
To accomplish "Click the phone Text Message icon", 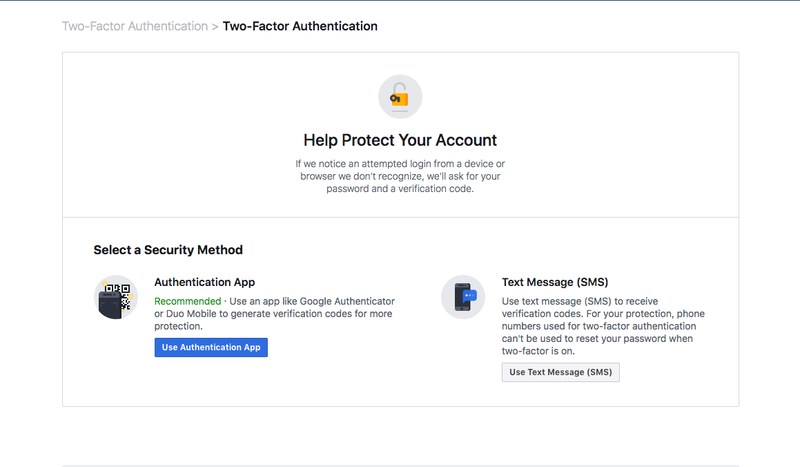I will (x=463, y=297).
